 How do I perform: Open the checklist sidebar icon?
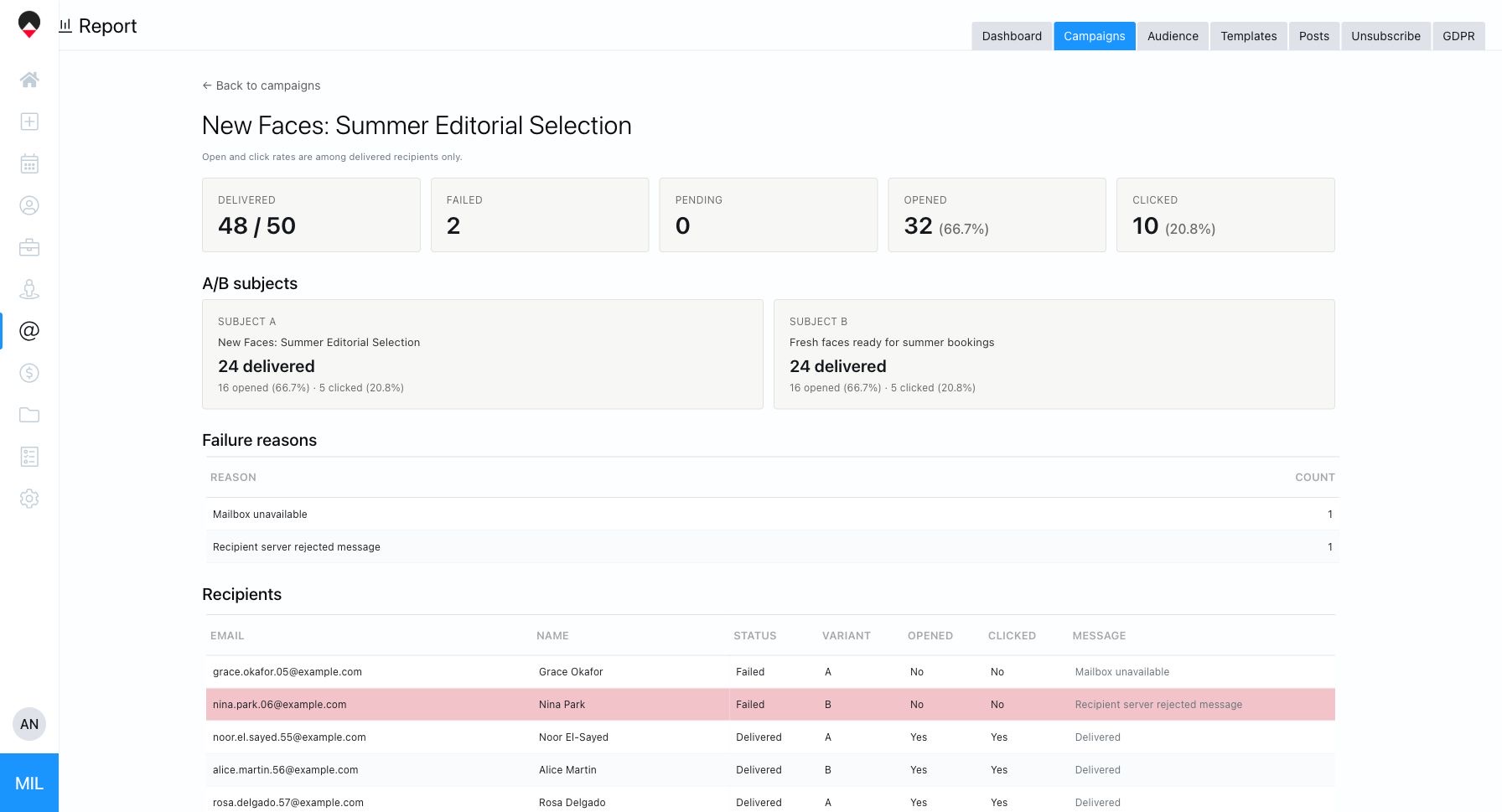pos(29,457)
